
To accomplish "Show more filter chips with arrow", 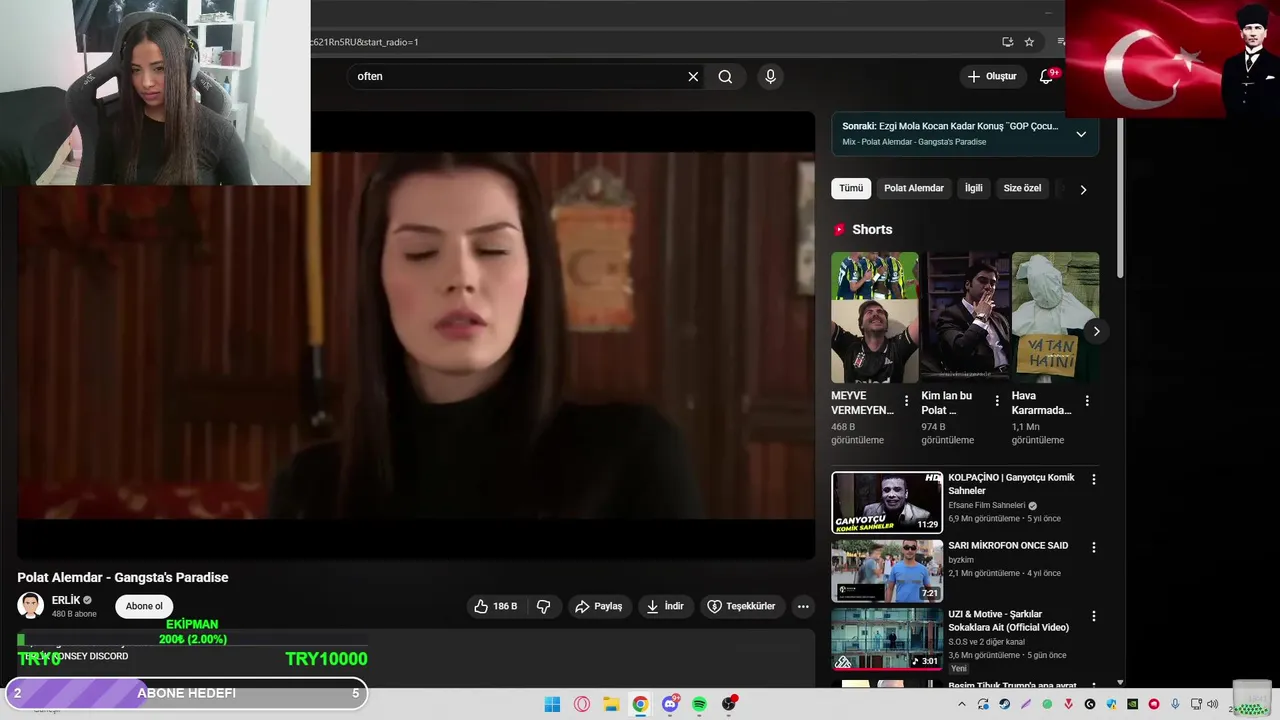I will (1083, 189).
